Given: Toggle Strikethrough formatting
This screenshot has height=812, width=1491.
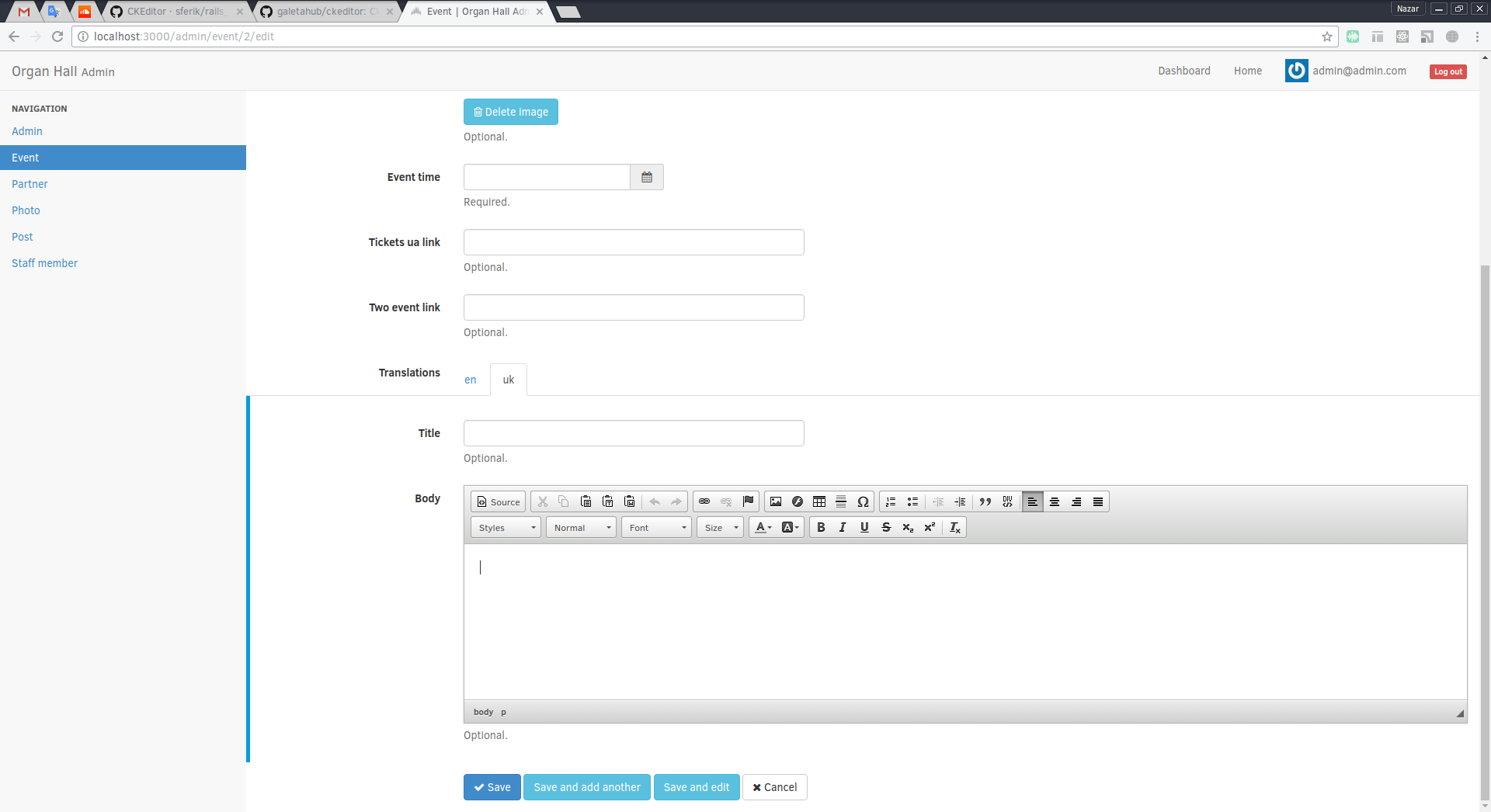Looking at the screenshot, I should click(886, 527).
